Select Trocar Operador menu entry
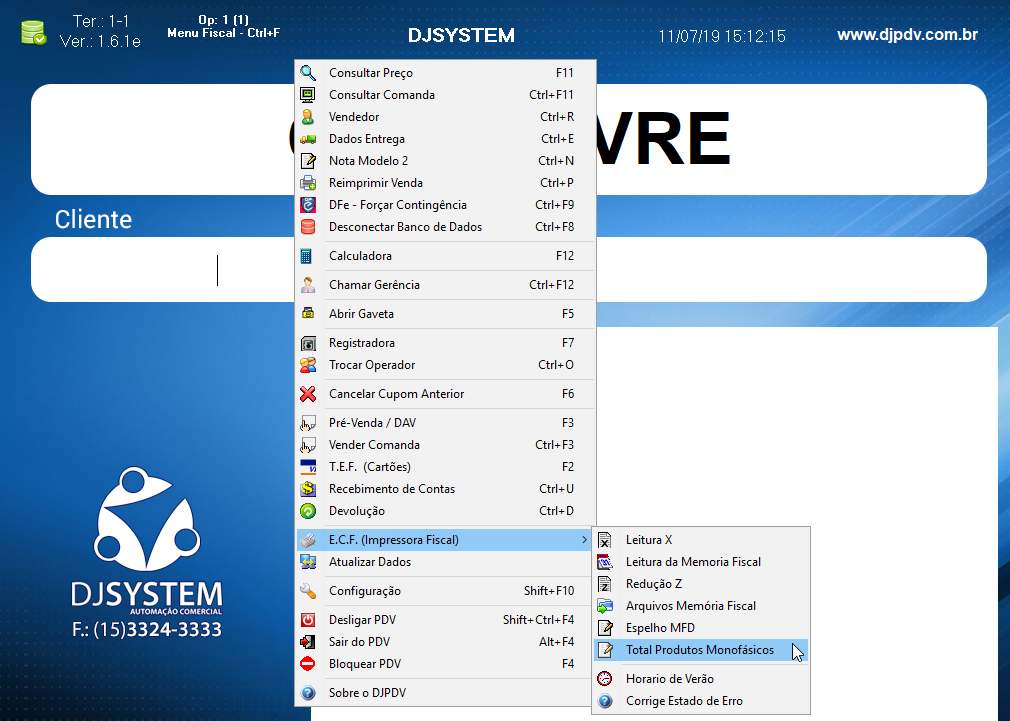1010x721 pixels. (x=372, y=365)
